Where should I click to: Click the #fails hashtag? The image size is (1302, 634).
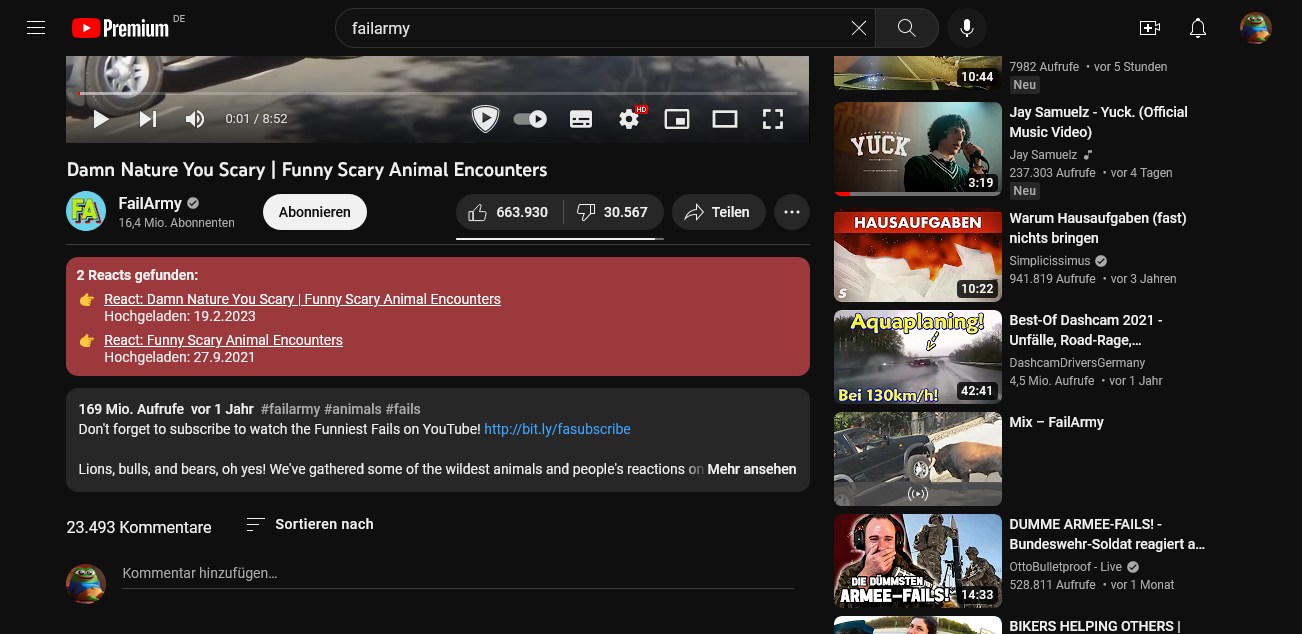point(403,409)
